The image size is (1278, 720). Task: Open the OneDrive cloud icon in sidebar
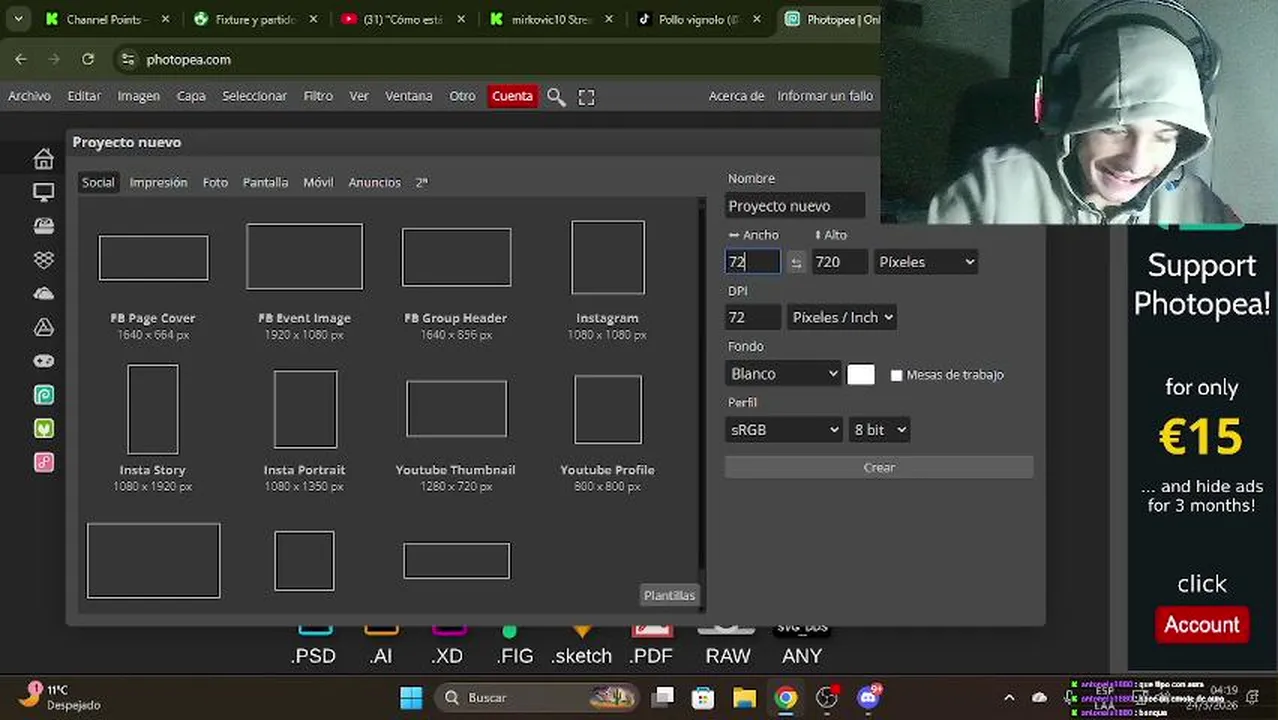(x=43, y=293)
